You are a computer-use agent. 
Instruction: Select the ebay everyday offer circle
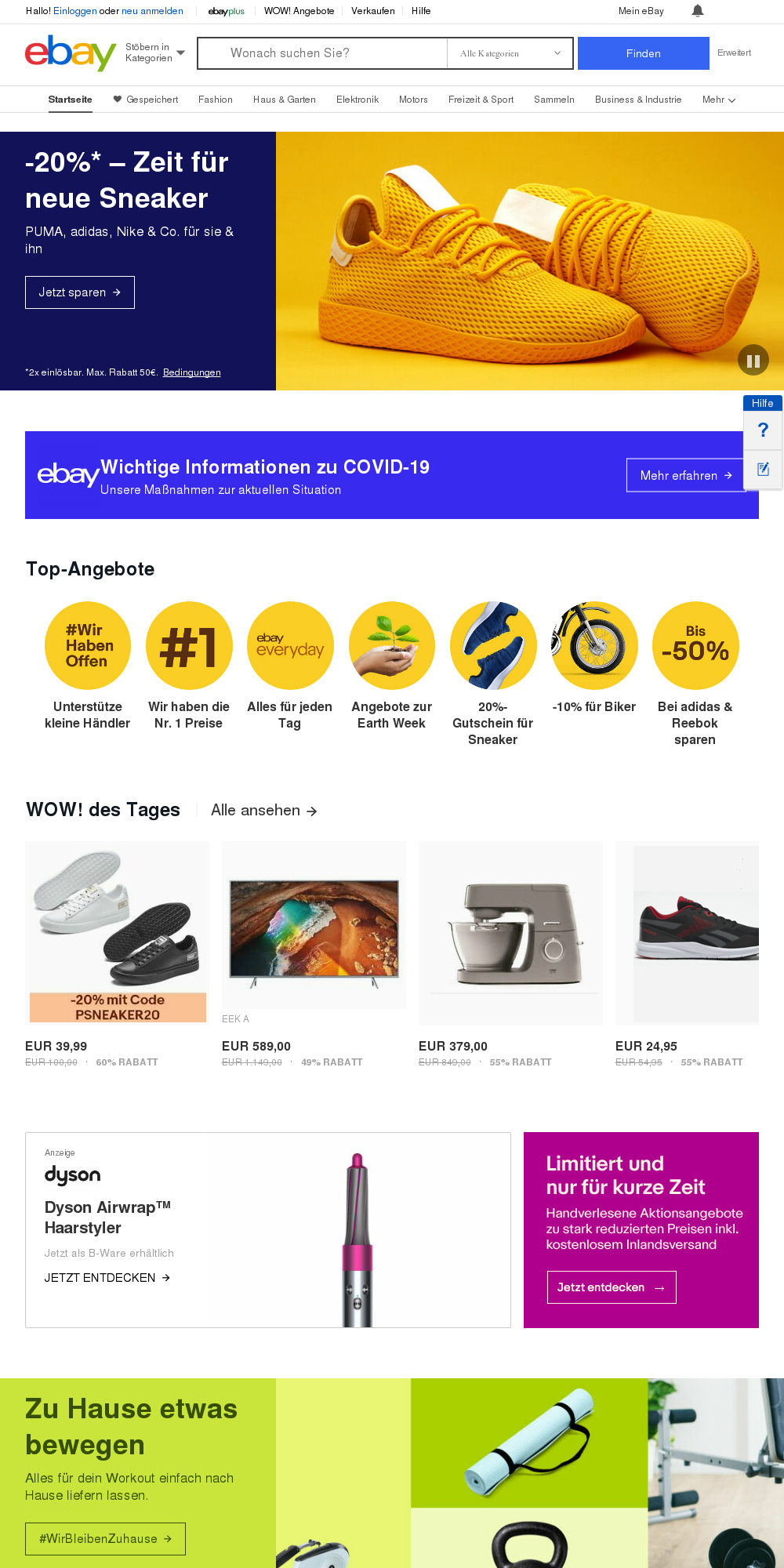coord(290,645)
